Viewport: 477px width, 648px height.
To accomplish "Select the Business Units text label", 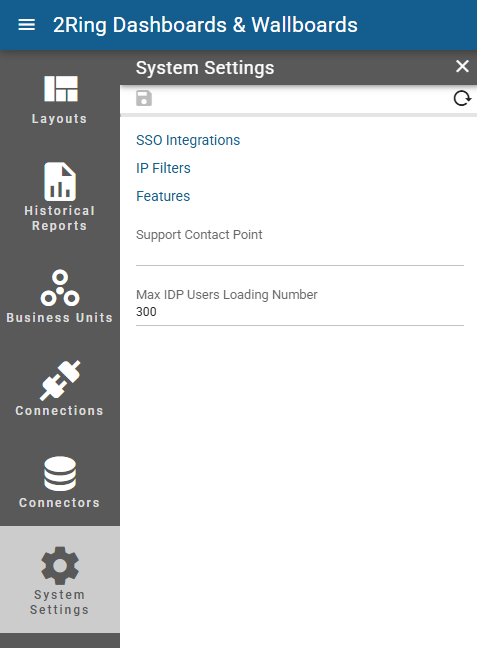I will click(60, 318).
